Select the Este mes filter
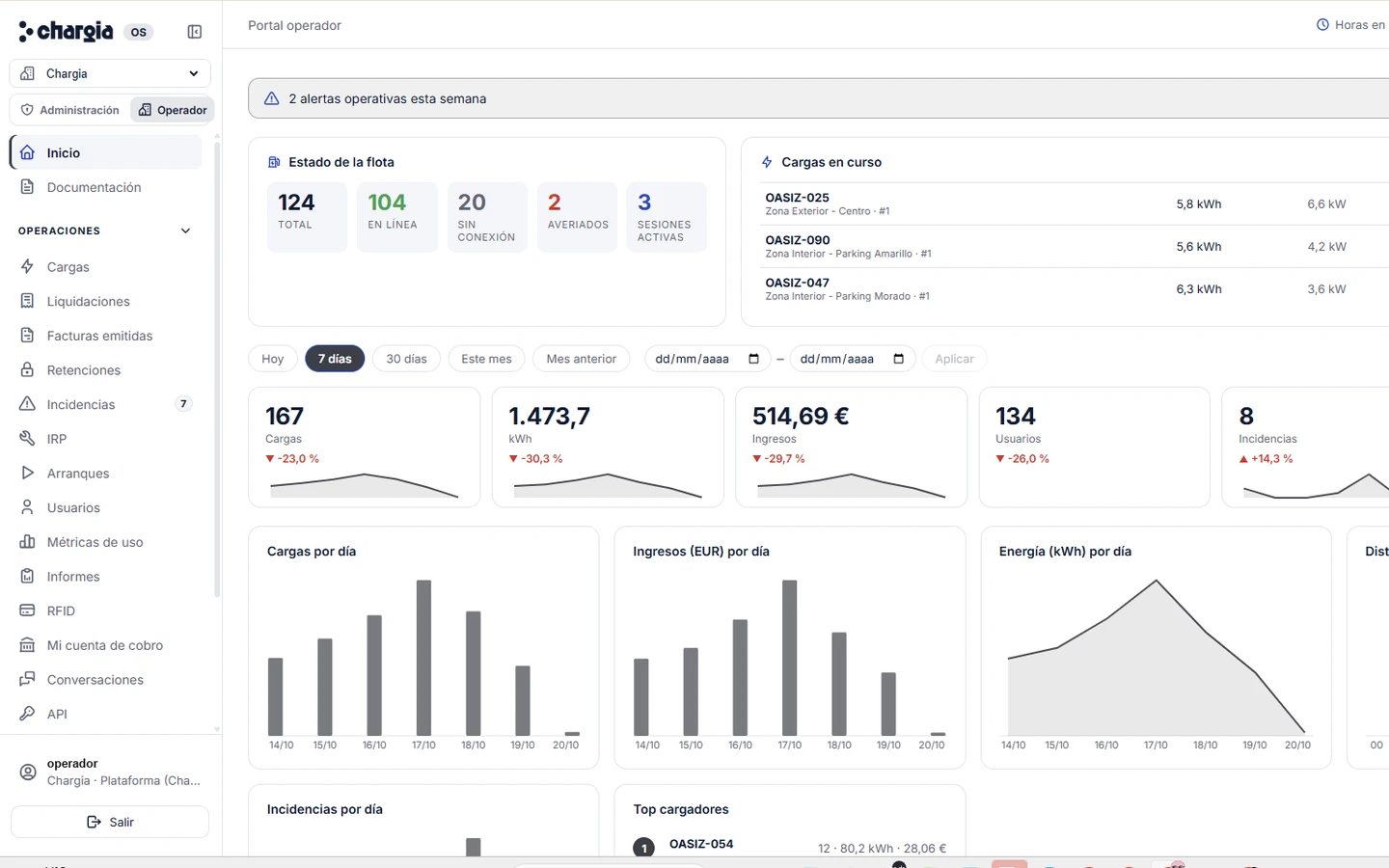Viewport: 1389px width, 868px height. click(x=486, y=359)
